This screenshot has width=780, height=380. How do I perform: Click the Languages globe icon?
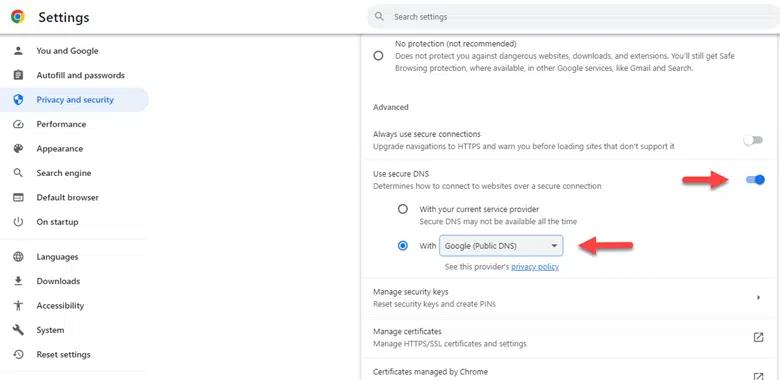[18, 257]
